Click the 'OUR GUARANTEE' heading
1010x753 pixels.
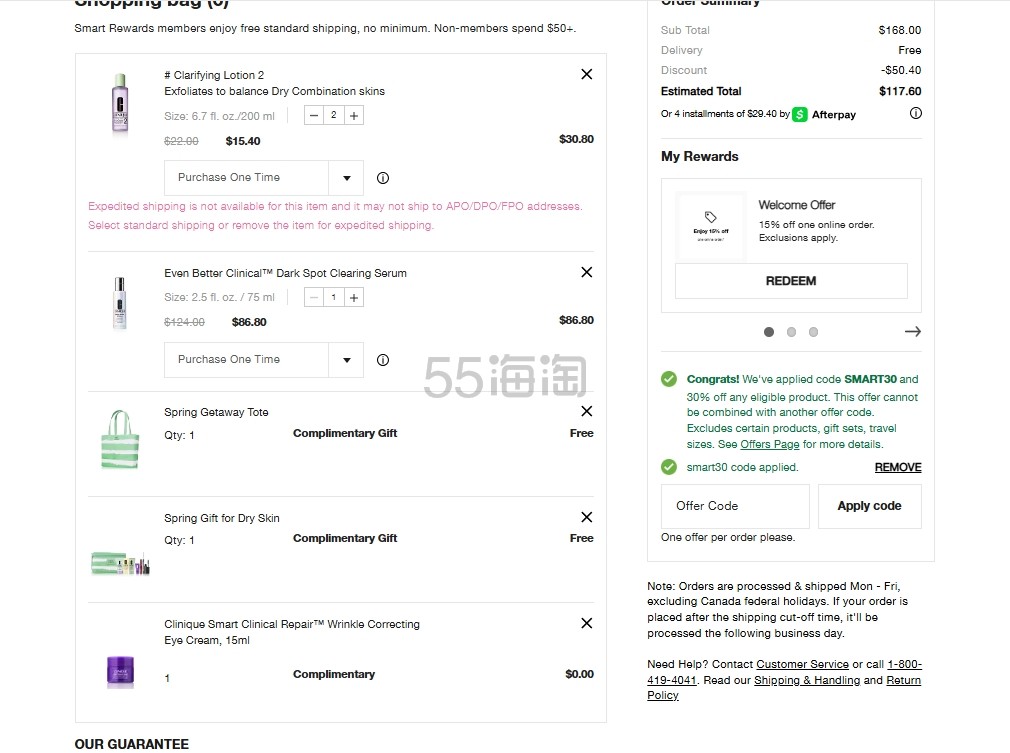(131, 744)
